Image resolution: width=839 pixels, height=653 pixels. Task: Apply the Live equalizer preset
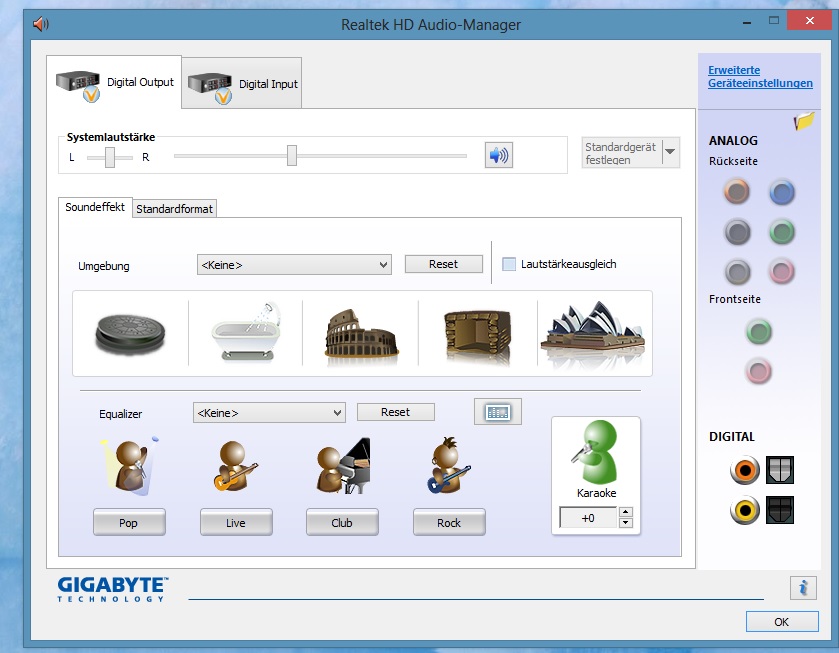click(x=236, y=522)
